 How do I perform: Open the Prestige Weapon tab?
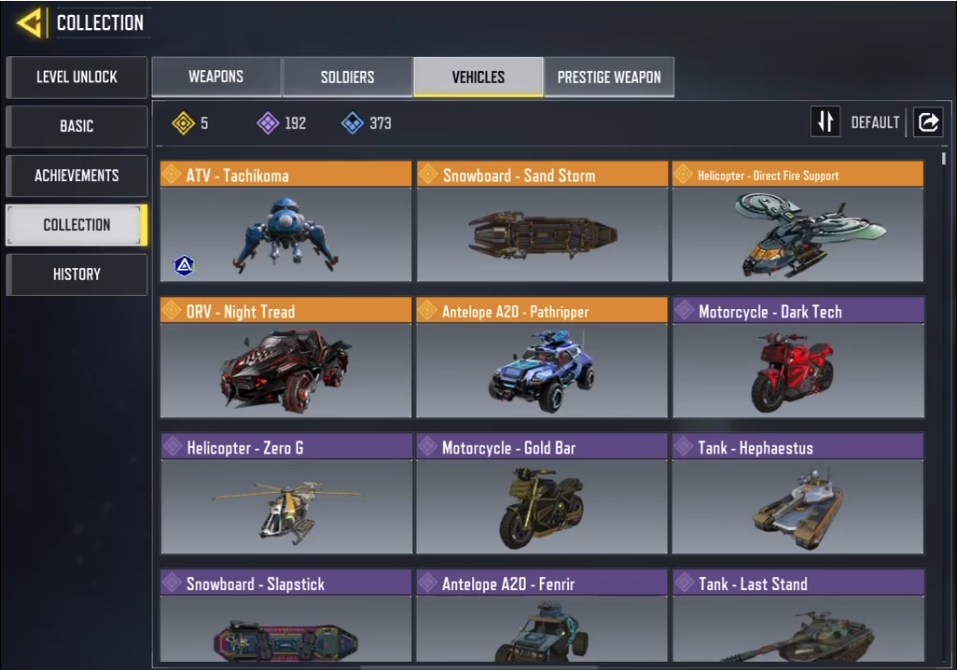click(x=609, y=77)
